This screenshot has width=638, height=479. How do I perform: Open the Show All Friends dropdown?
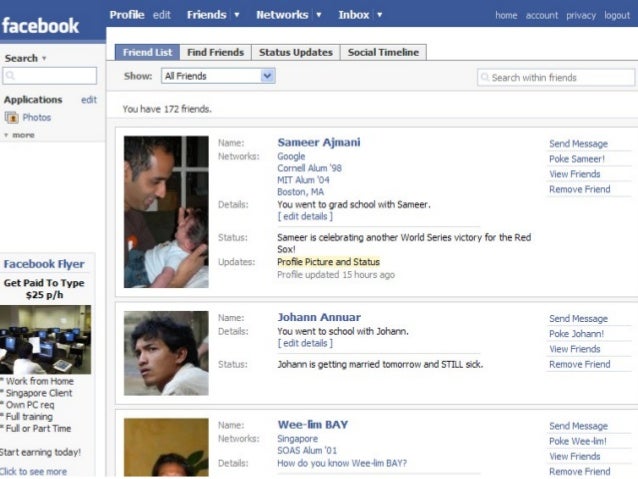point(218,76)
